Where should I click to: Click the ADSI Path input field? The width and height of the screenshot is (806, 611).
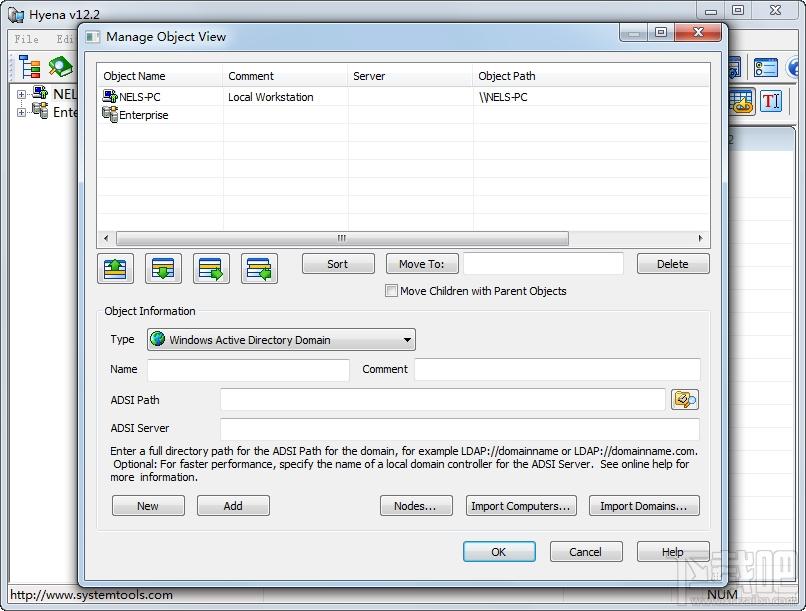443,399
